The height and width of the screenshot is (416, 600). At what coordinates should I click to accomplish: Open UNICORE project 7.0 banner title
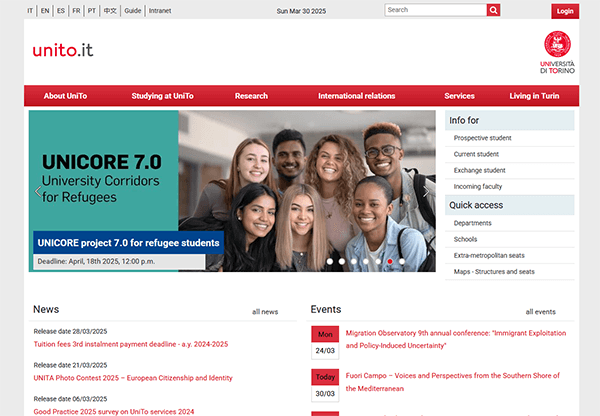(x=129, y=243)
